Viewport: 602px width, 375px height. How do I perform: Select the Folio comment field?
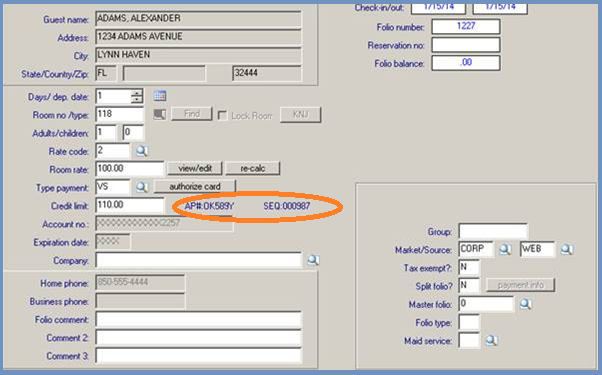point(198,319)
